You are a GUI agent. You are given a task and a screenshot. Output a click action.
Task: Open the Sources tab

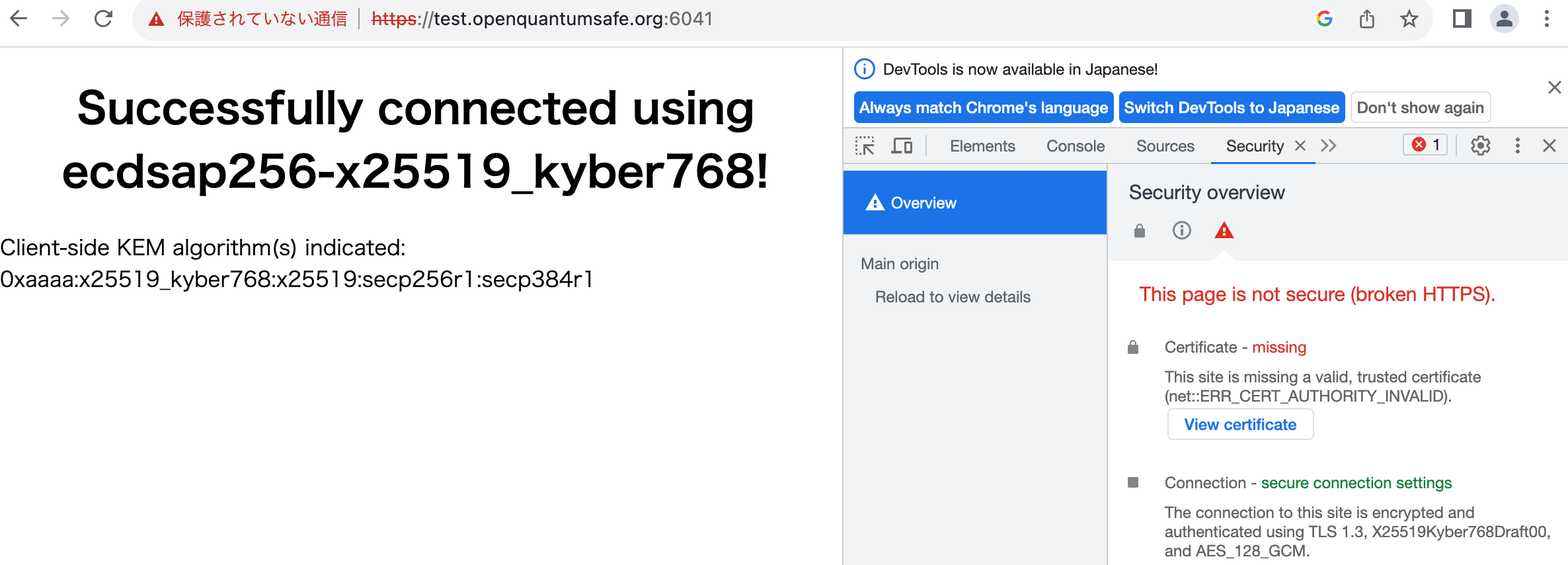point(1165,146)
